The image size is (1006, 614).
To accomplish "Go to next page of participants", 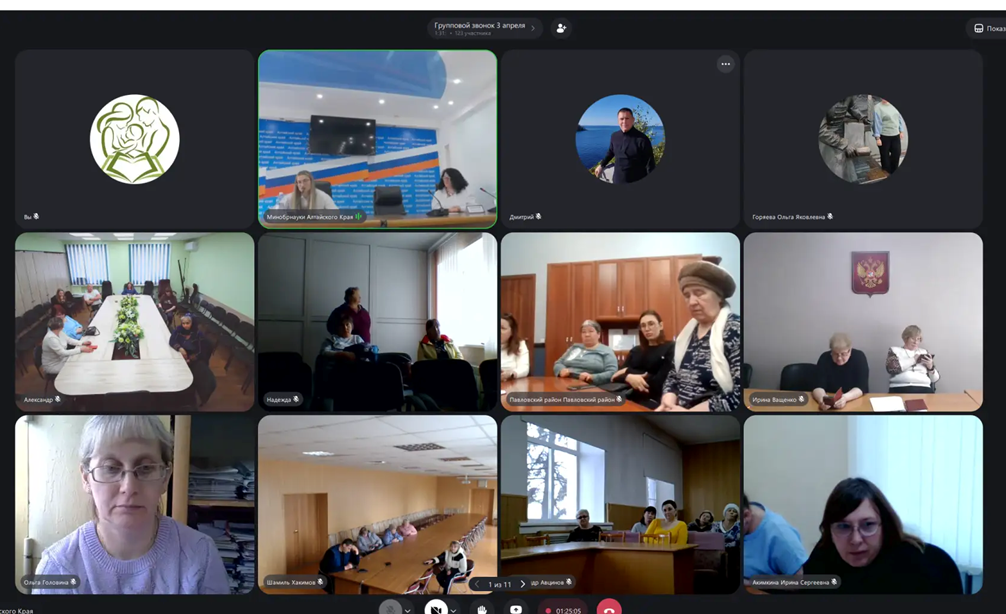I will coord(522,584).
